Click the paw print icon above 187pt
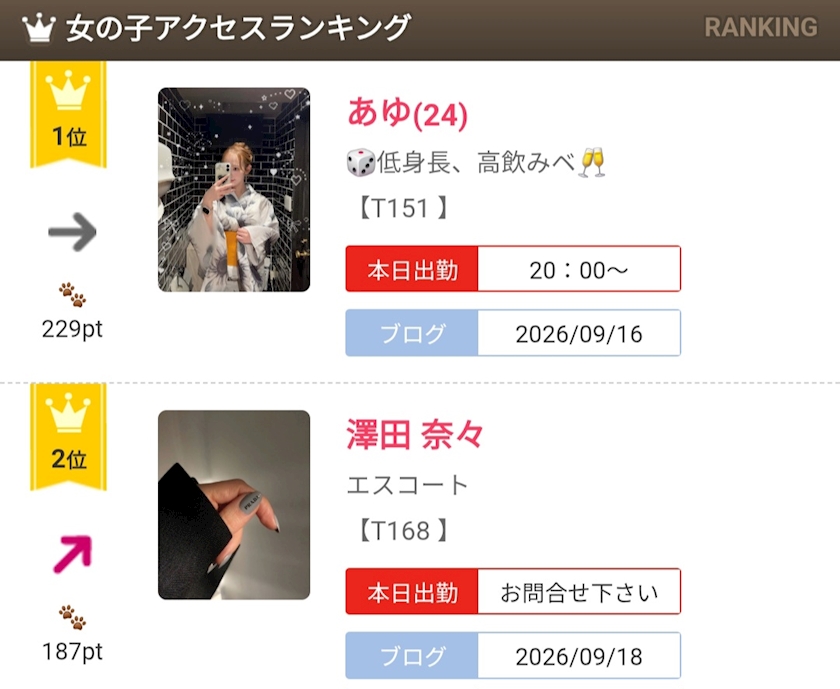The image size is (840, 689). tap(72, 617)
